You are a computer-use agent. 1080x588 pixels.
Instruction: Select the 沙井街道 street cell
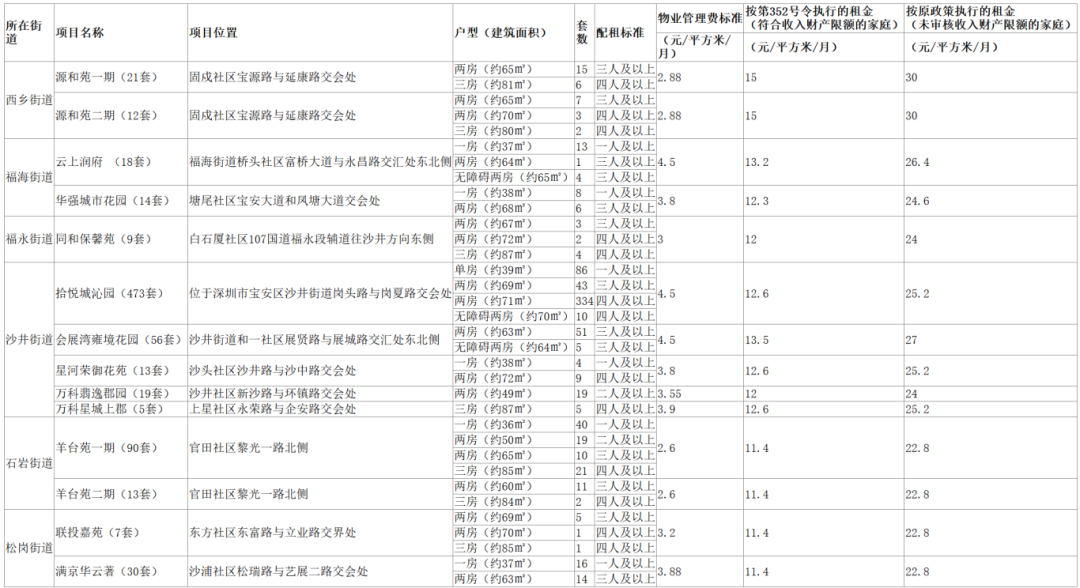[x=29, y=340]
